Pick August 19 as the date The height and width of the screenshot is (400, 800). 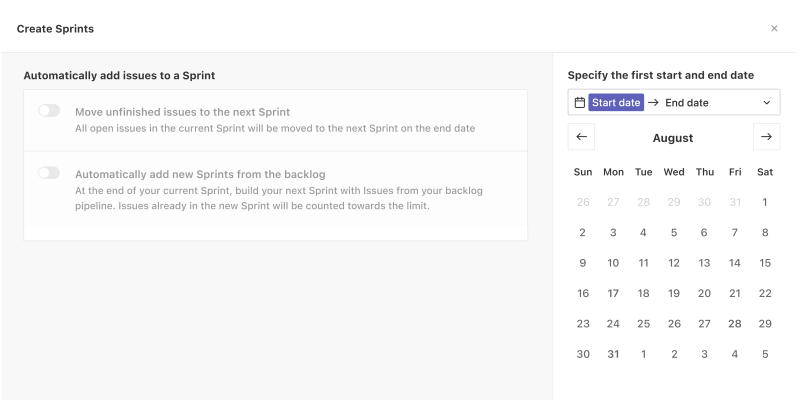(x=674, y=293)
